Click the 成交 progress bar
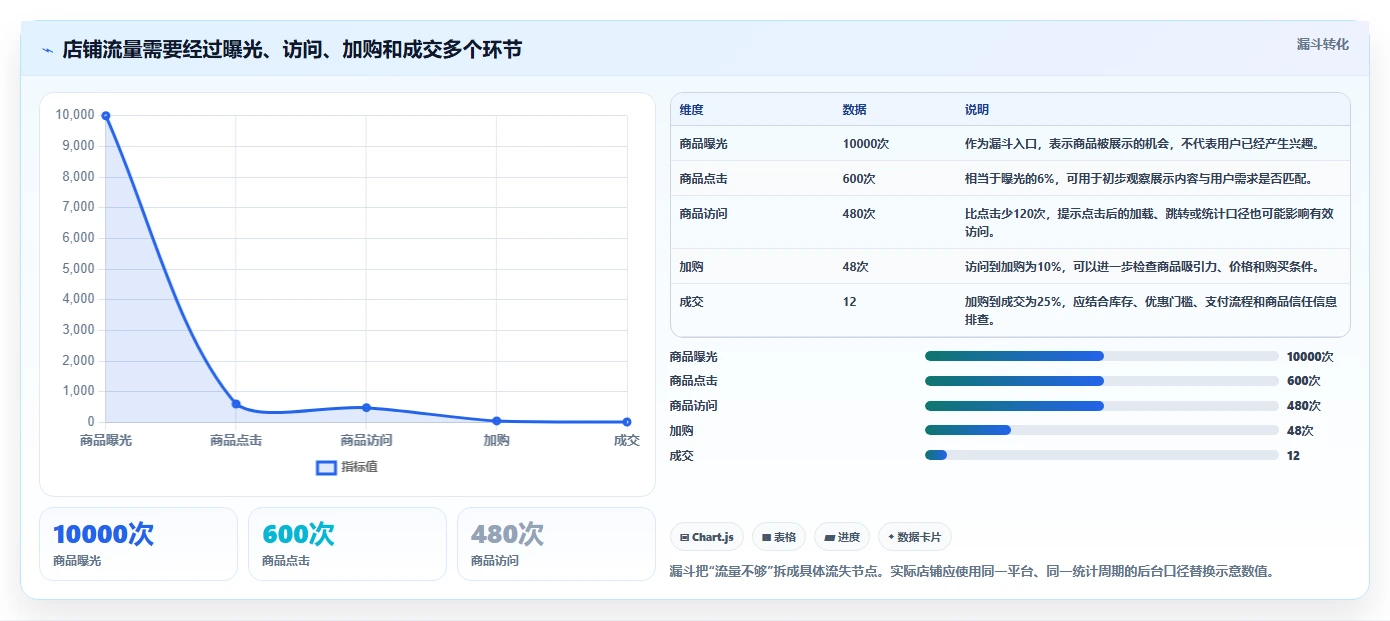The width and height of the screenshot is (1390, 621). pos(1101,455)
